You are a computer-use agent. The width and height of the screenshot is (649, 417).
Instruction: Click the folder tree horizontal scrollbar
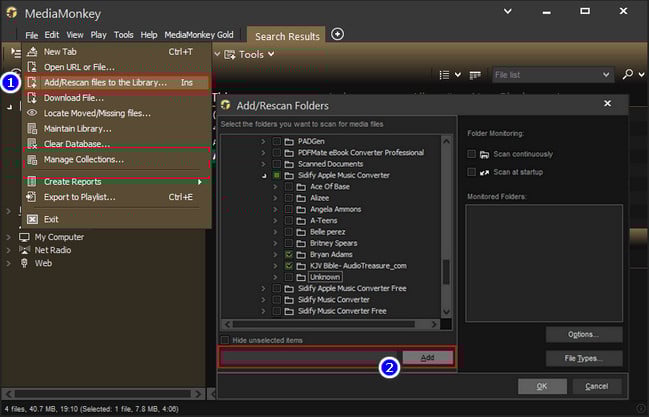324,324
